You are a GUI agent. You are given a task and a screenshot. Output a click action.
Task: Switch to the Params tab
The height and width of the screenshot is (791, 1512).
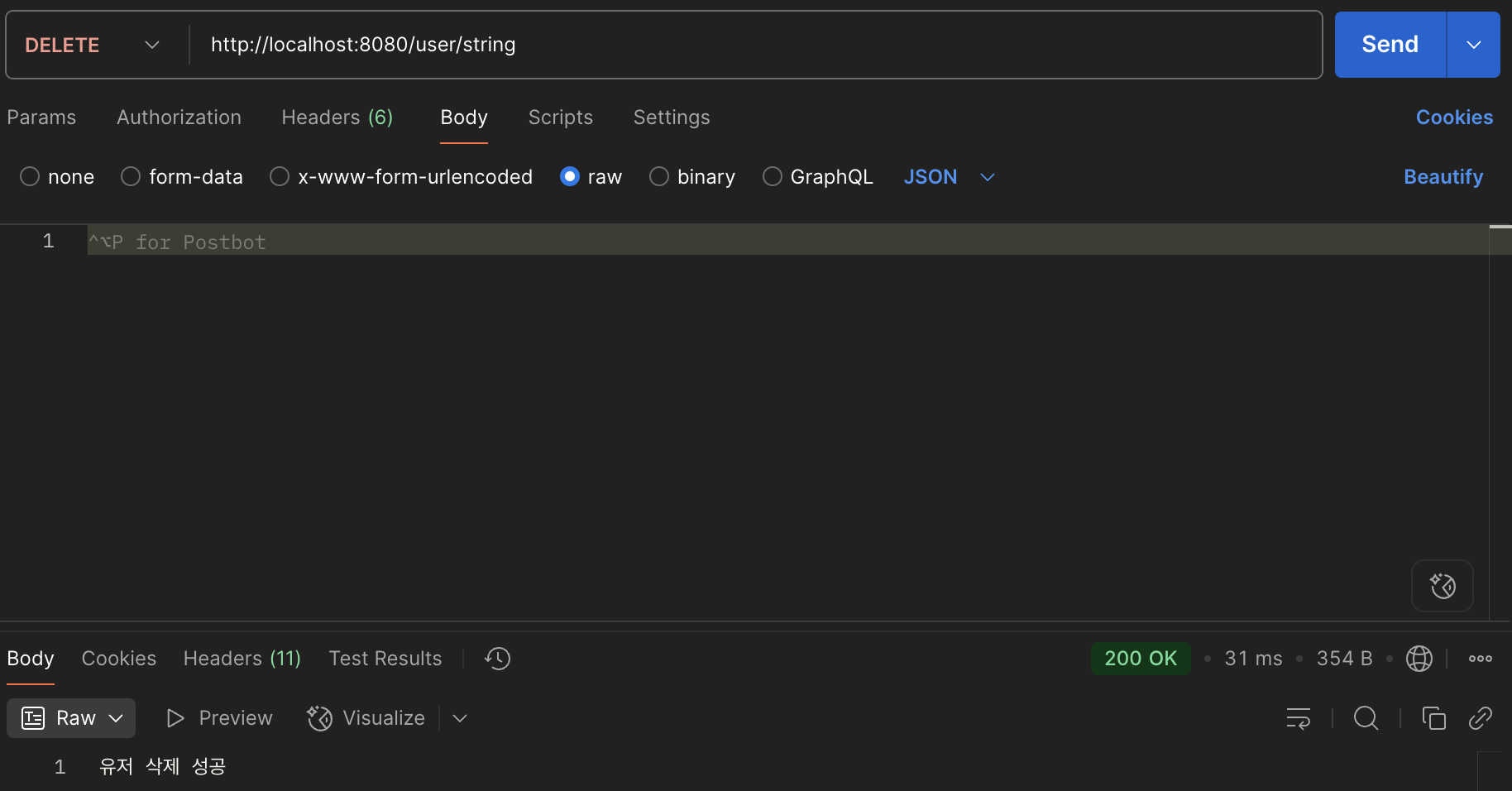[41, 117]
